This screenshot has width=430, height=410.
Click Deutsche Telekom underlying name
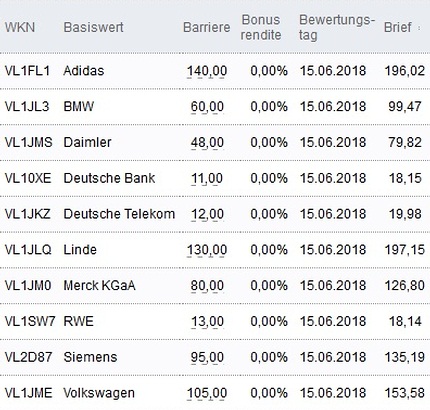[119, 214]
